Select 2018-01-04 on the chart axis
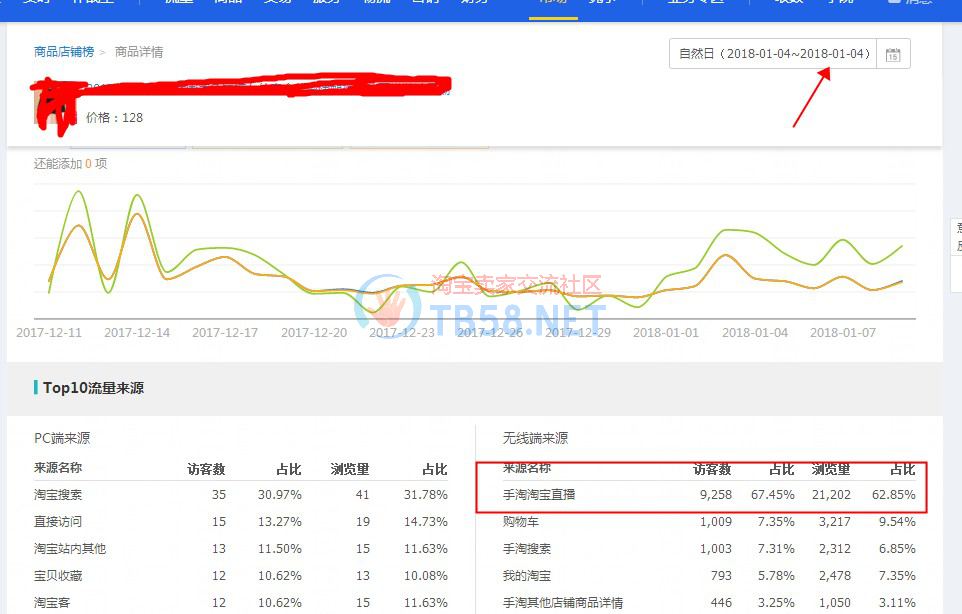 click(x=755, y=332)
